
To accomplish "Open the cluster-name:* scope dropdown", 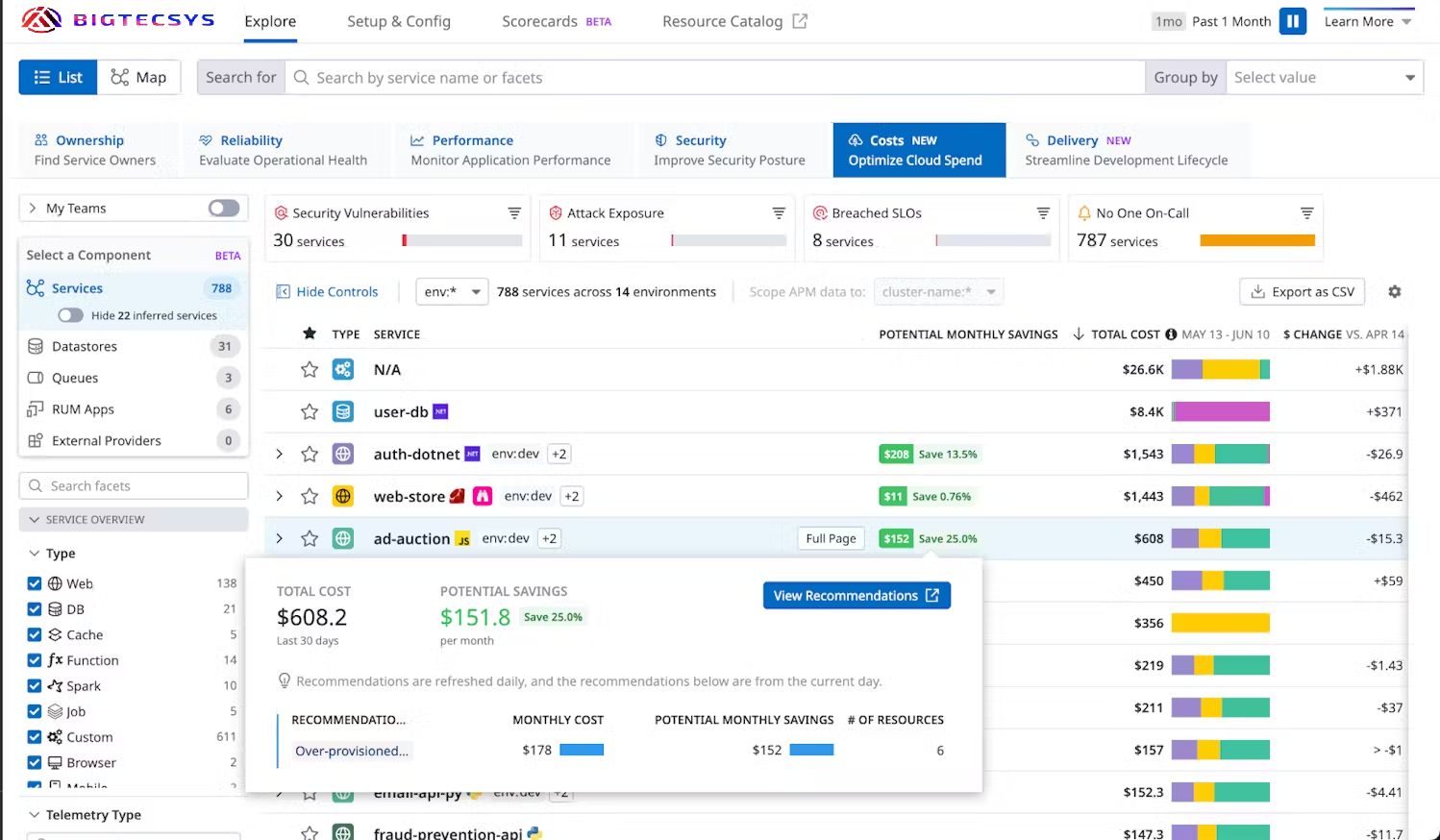I will 938,291.
